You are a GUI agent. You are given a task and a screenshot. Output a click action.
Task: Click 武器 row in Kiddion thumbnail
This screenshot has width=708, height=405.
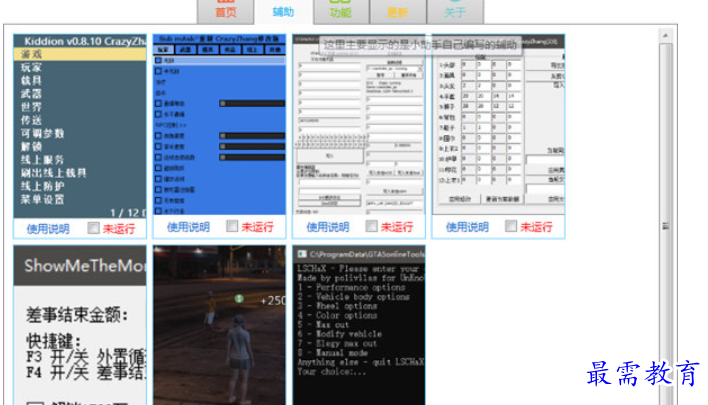tap(80, 94)
